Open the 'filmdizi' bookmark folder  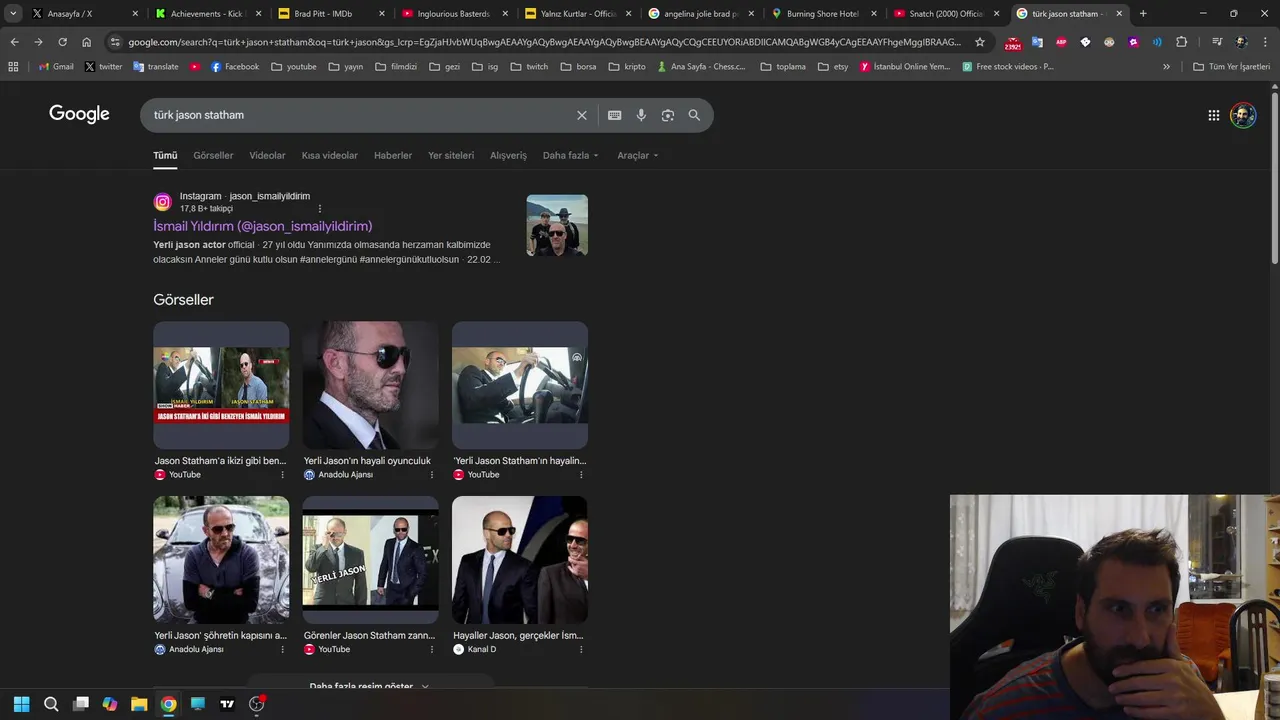click(396, 66)
